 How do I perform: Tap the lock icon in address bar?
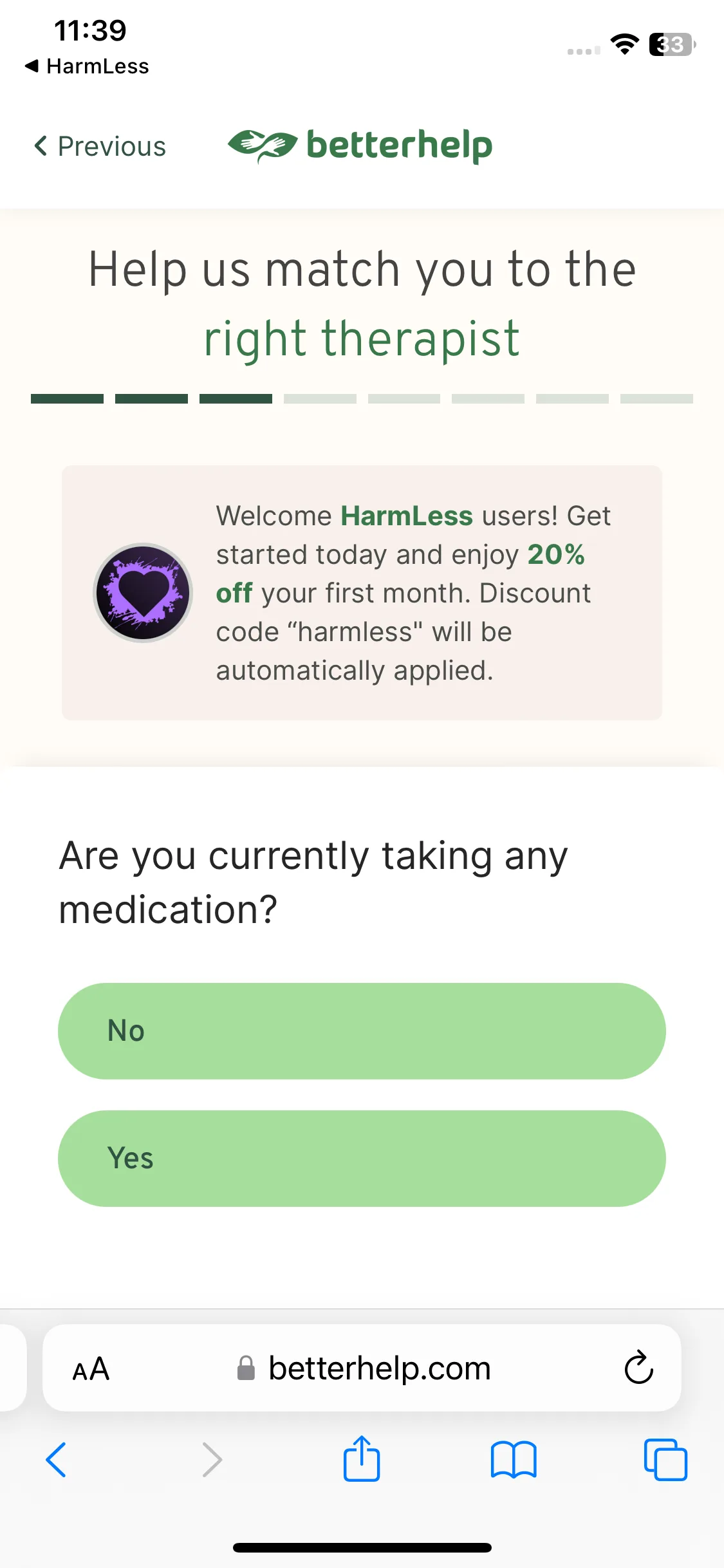point(246,1368)
